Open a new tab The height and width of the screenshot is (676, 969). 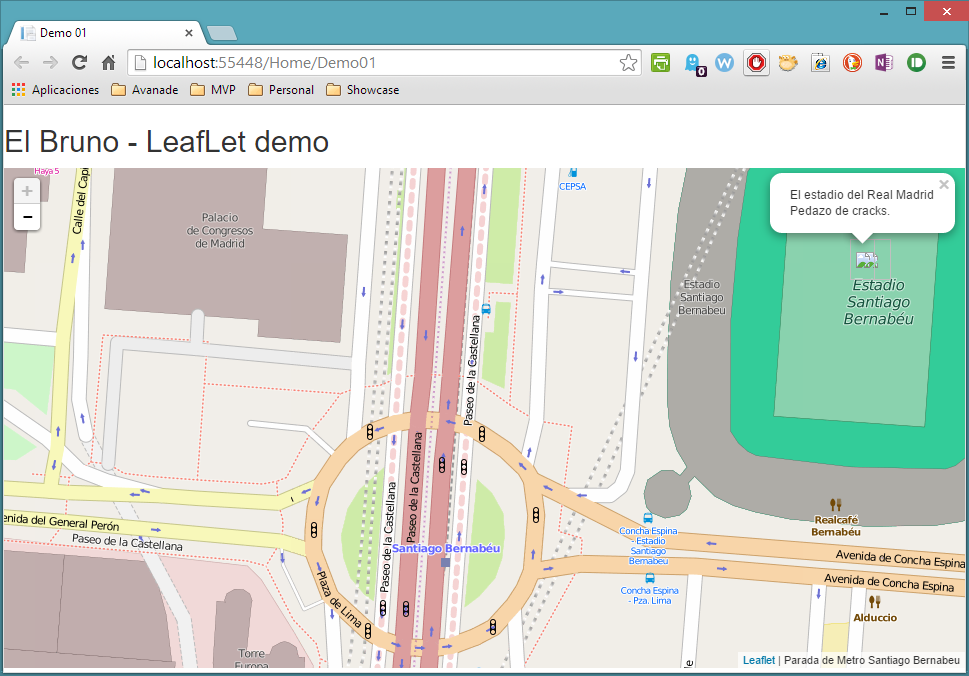222,33
